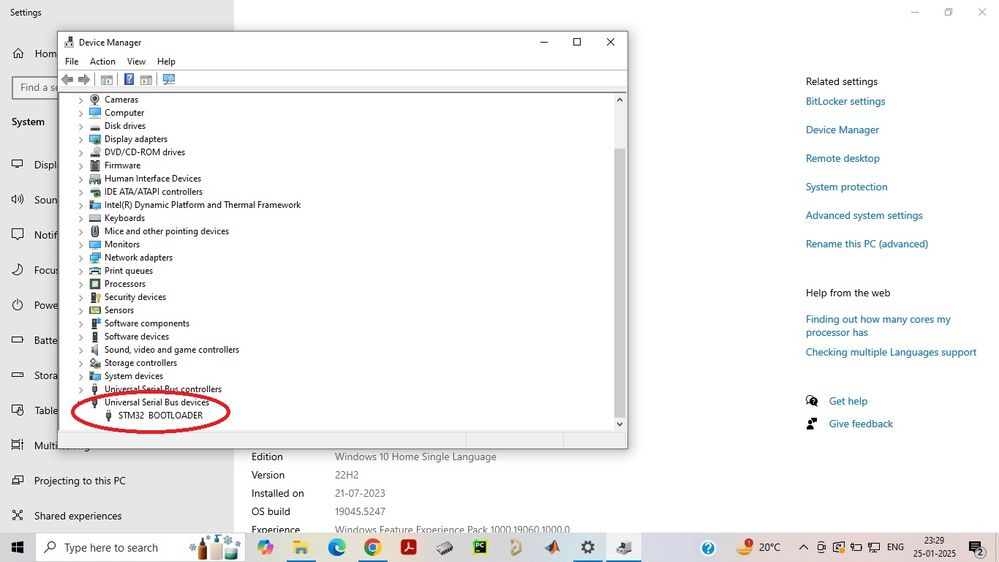Open Microsoft Edge from the taskbar
This screenshot has height=562, width=999.
336,547
